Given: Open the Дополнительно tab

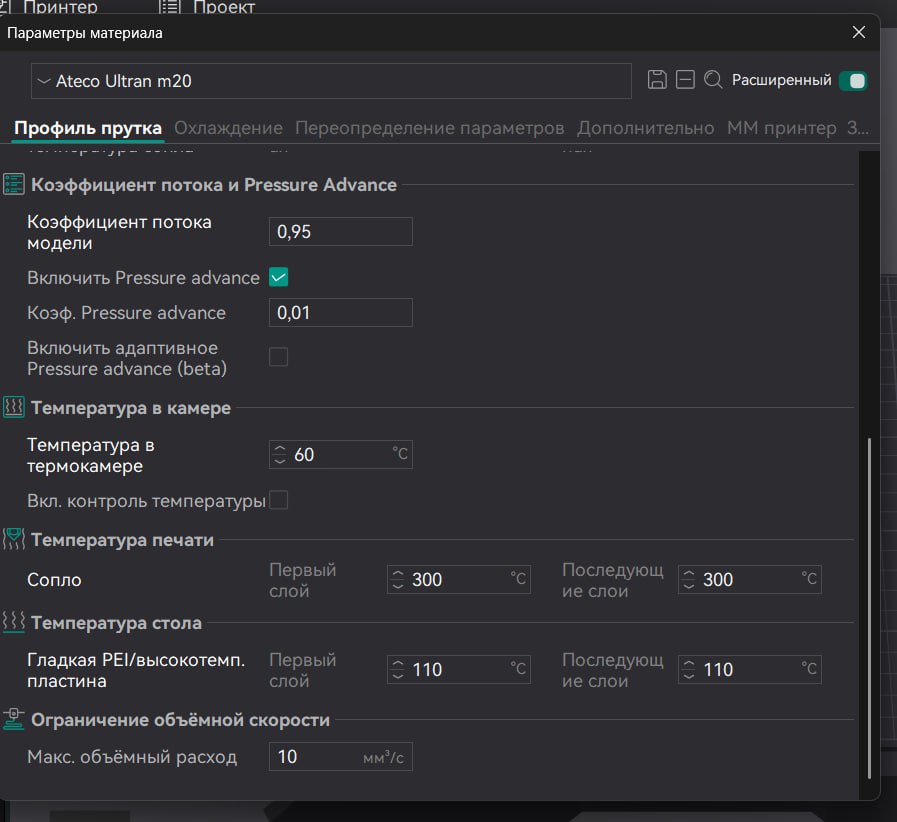Looking at the screenshot, I should tap(645, 128).
